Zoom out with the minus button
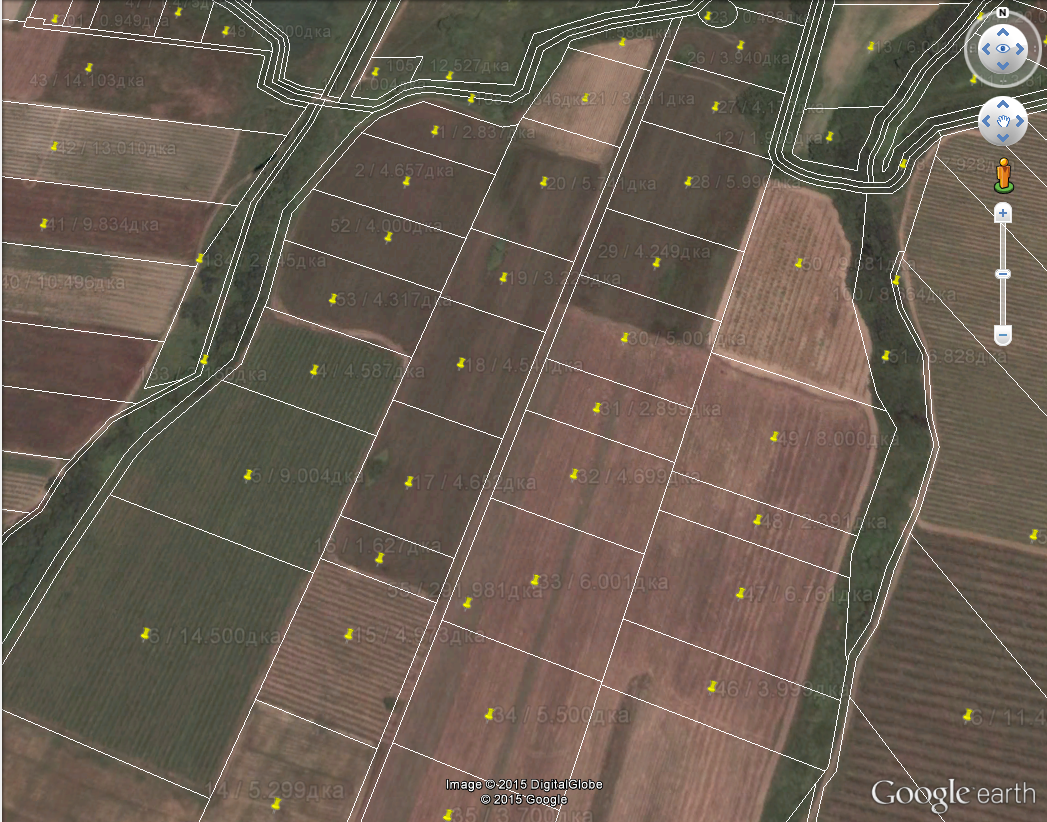 1002,334
